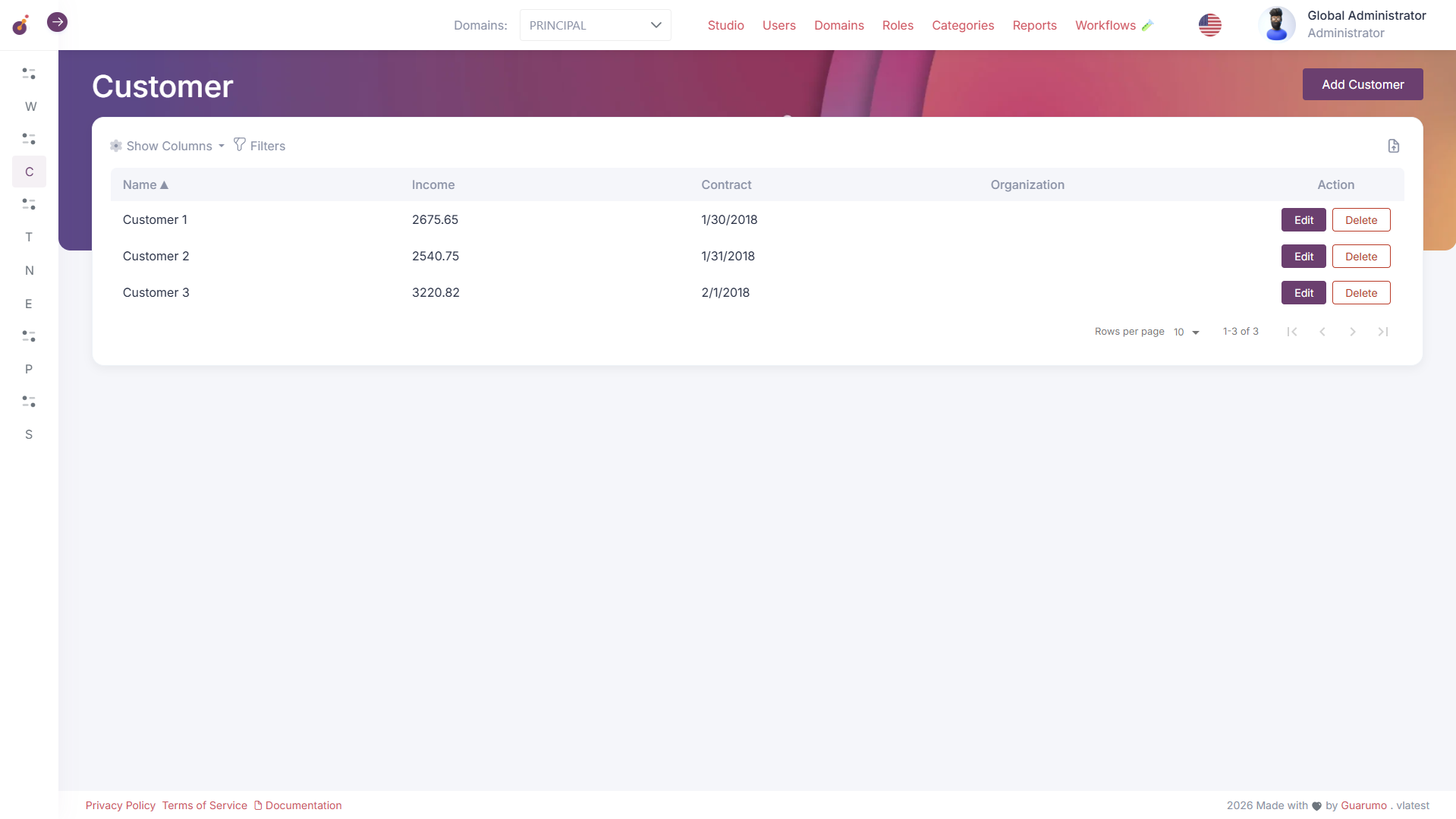Go to next page arrow

pyautogui.click(x=1352, y=332)
